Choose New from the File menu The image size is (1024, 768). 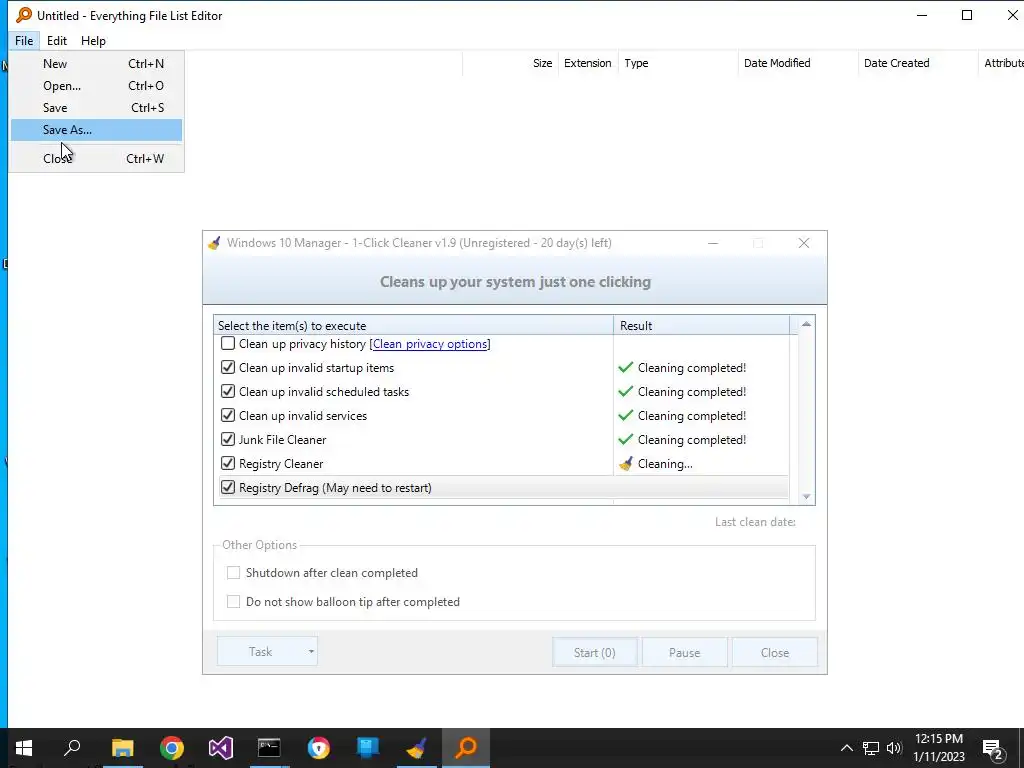[x=97, y=63]
